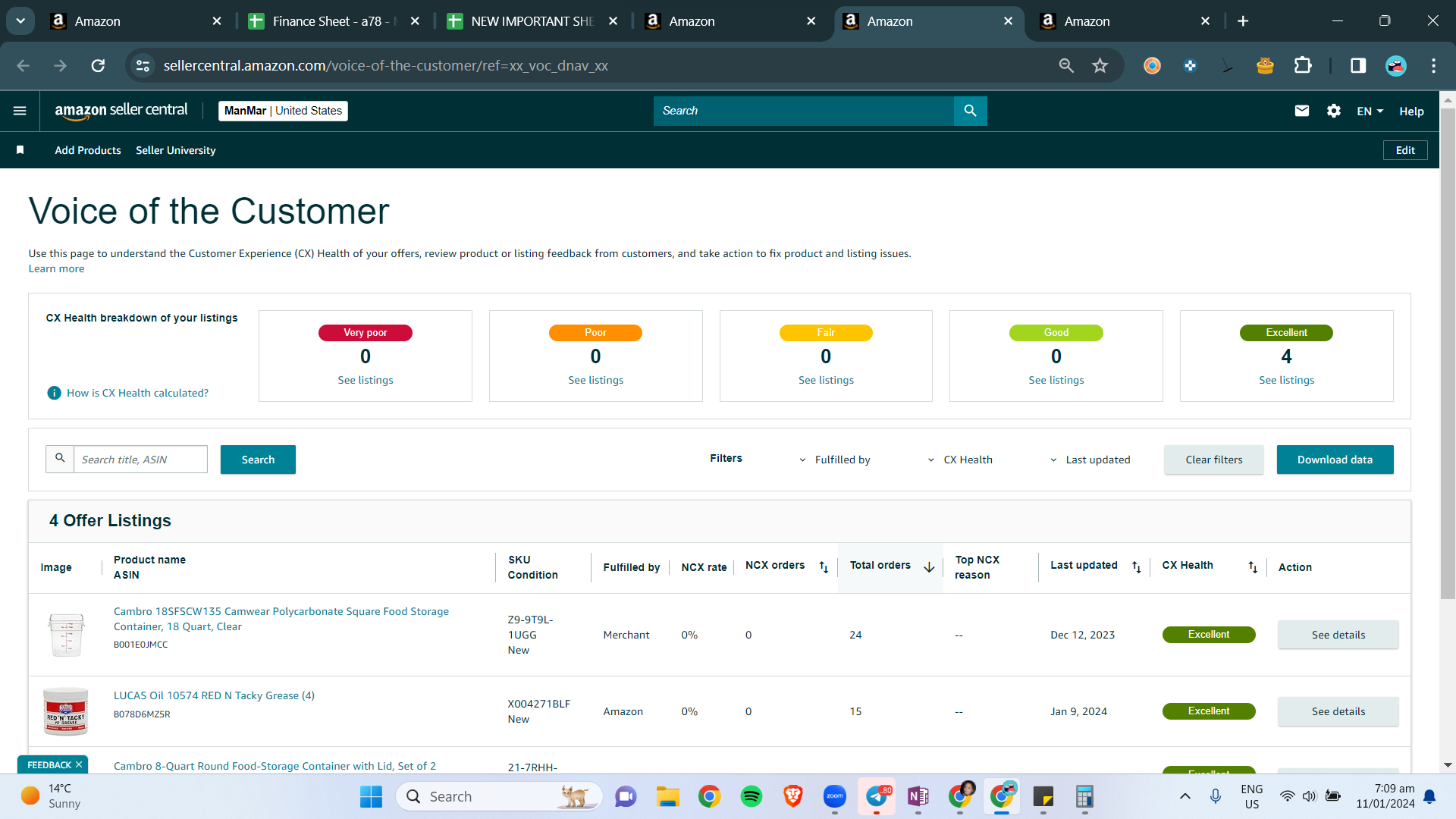Show hidden system tray icons chevron
1456x819 pixels.
tap(1185, 796)
